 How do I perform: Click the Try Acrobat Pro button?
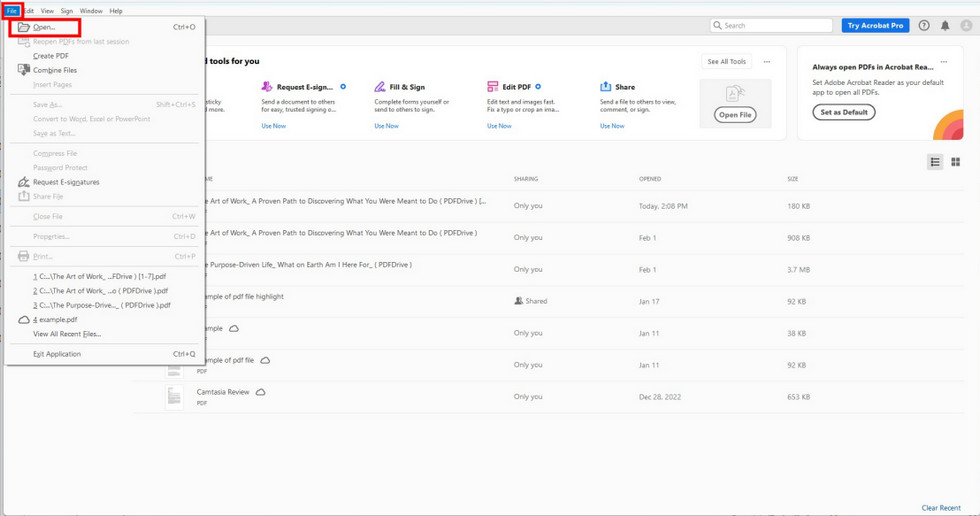click(875, 25)
